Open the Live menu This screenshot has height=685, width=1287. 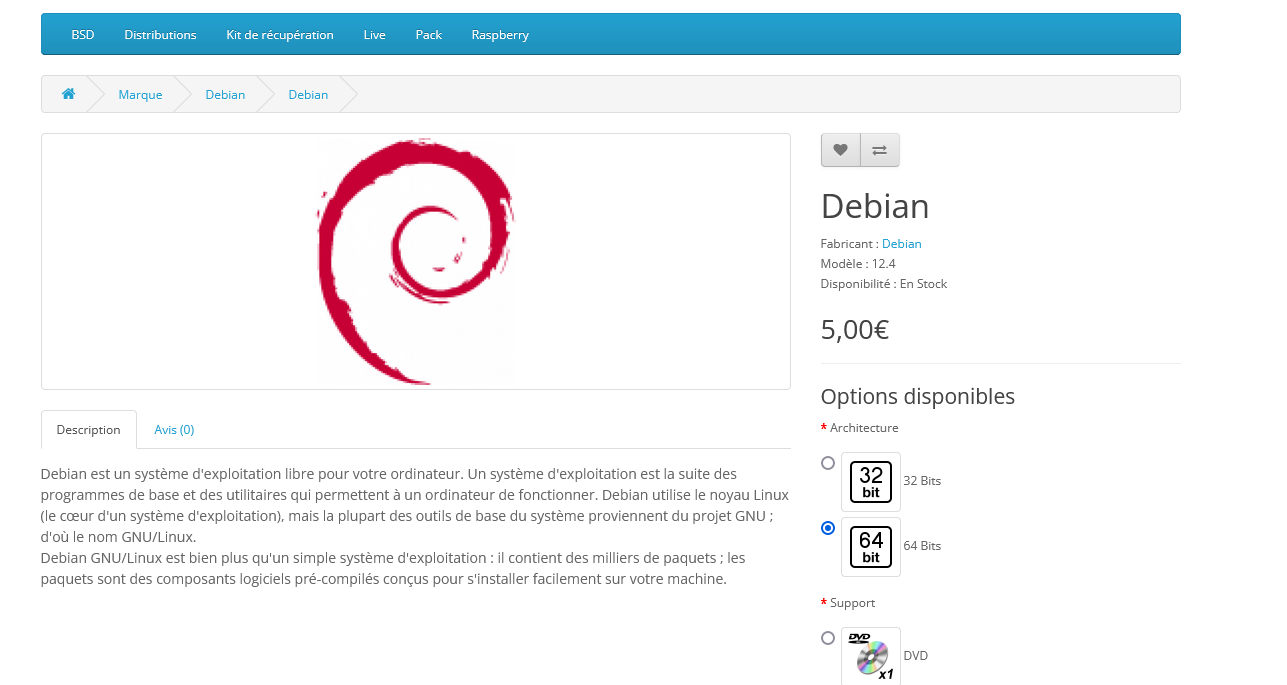375,35
